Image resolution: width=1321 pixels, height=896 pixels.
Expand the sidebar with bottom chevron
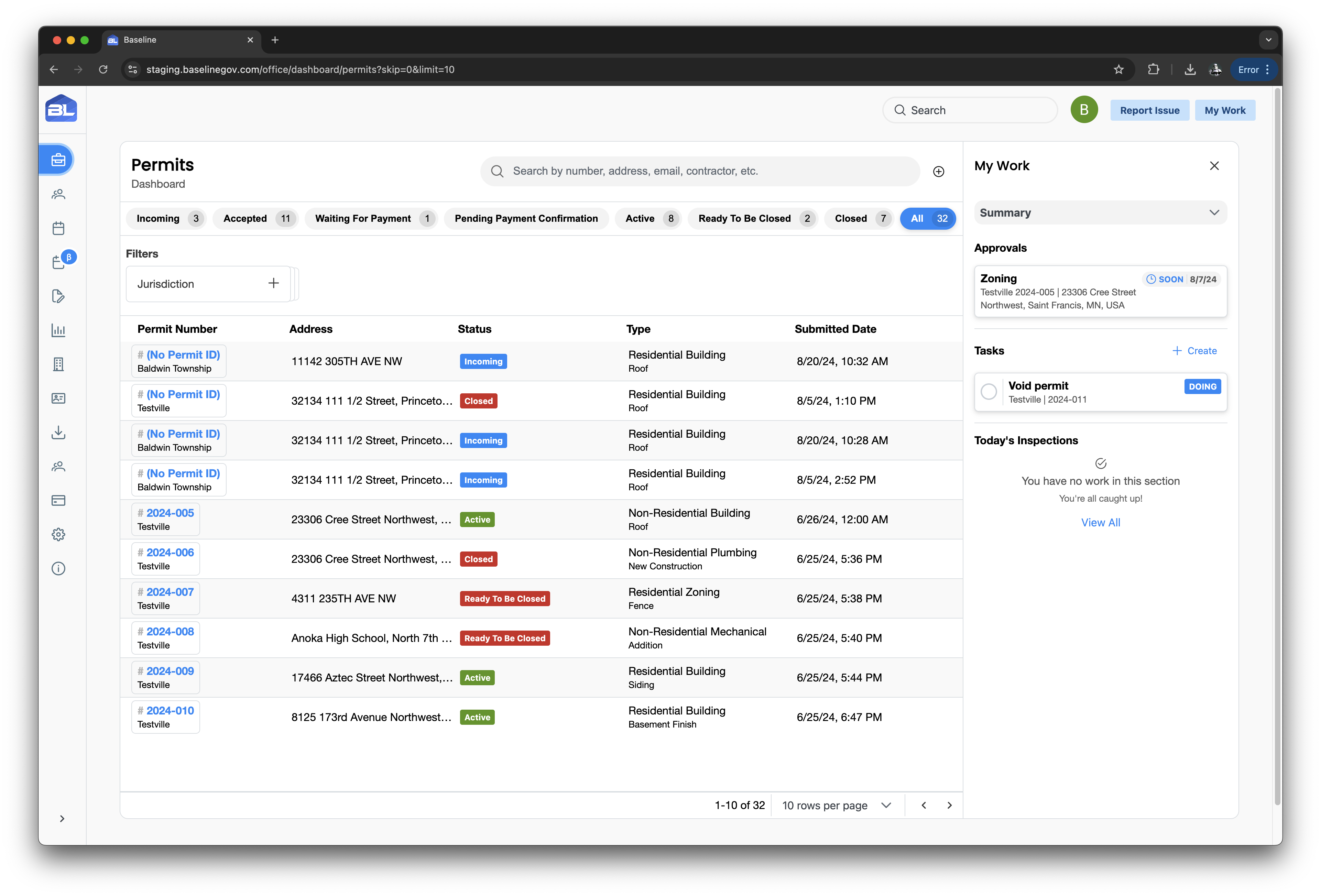[x=62, y=819]
